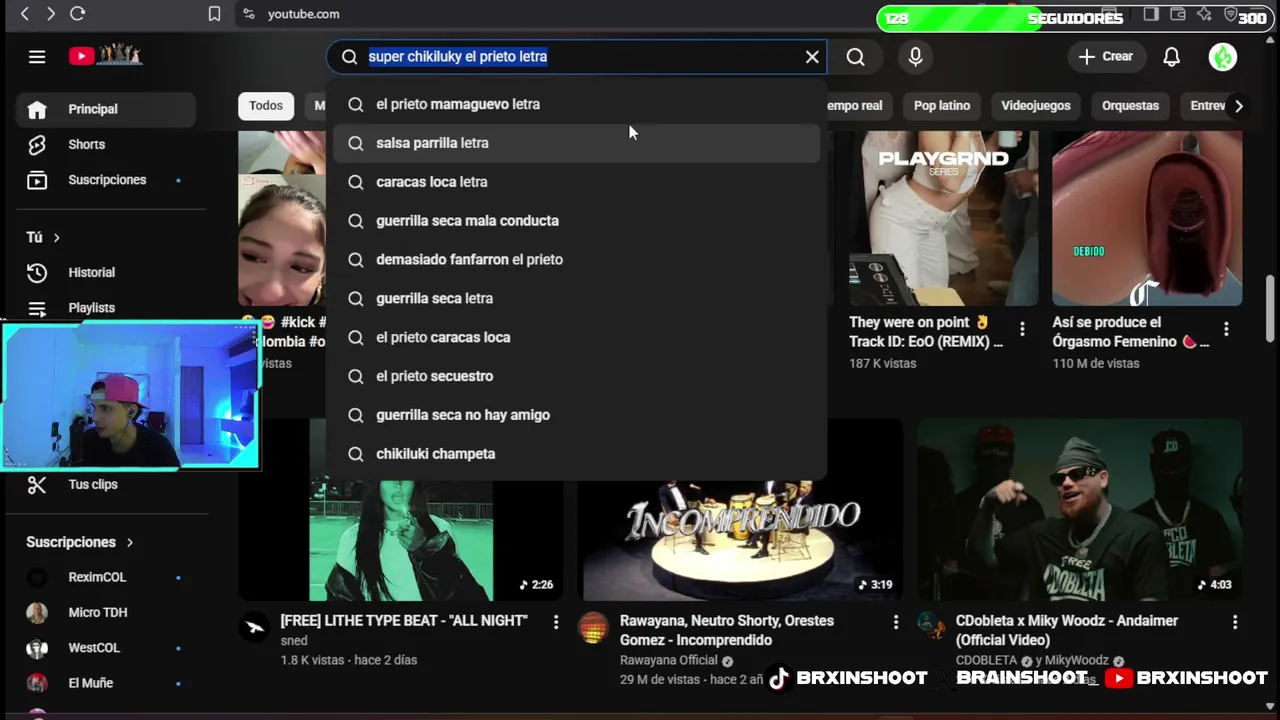Click the YouTube logo
The height and width of the screenshot is (720, 1280).
[106, 56]
